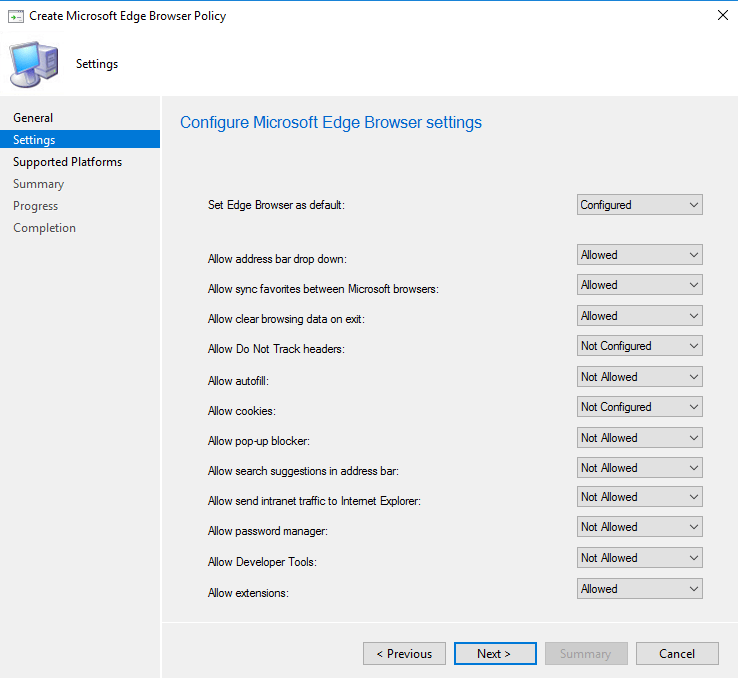Click the wizard icon in title bar

pos(15,16)
